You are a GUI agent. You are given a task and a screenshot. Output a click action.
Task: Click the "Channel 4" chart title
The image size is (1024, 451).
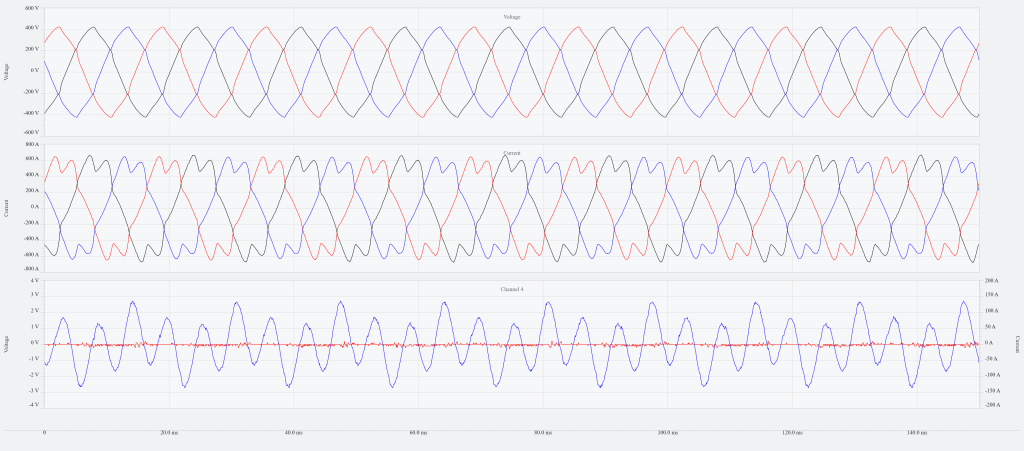(512, 288)
